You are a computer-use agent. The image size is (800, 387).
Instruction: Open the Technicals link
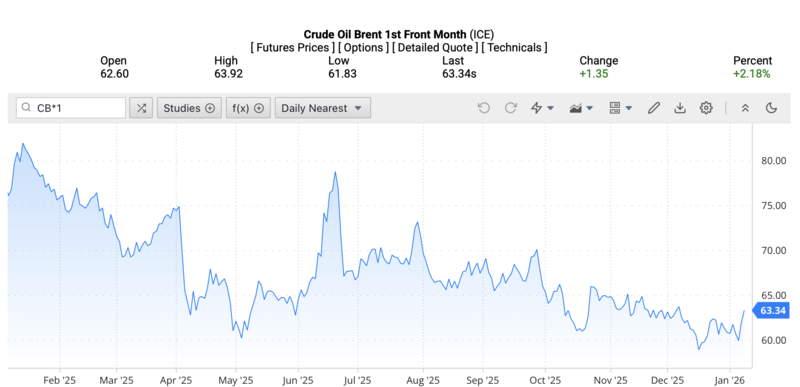(x=514, y=48)
